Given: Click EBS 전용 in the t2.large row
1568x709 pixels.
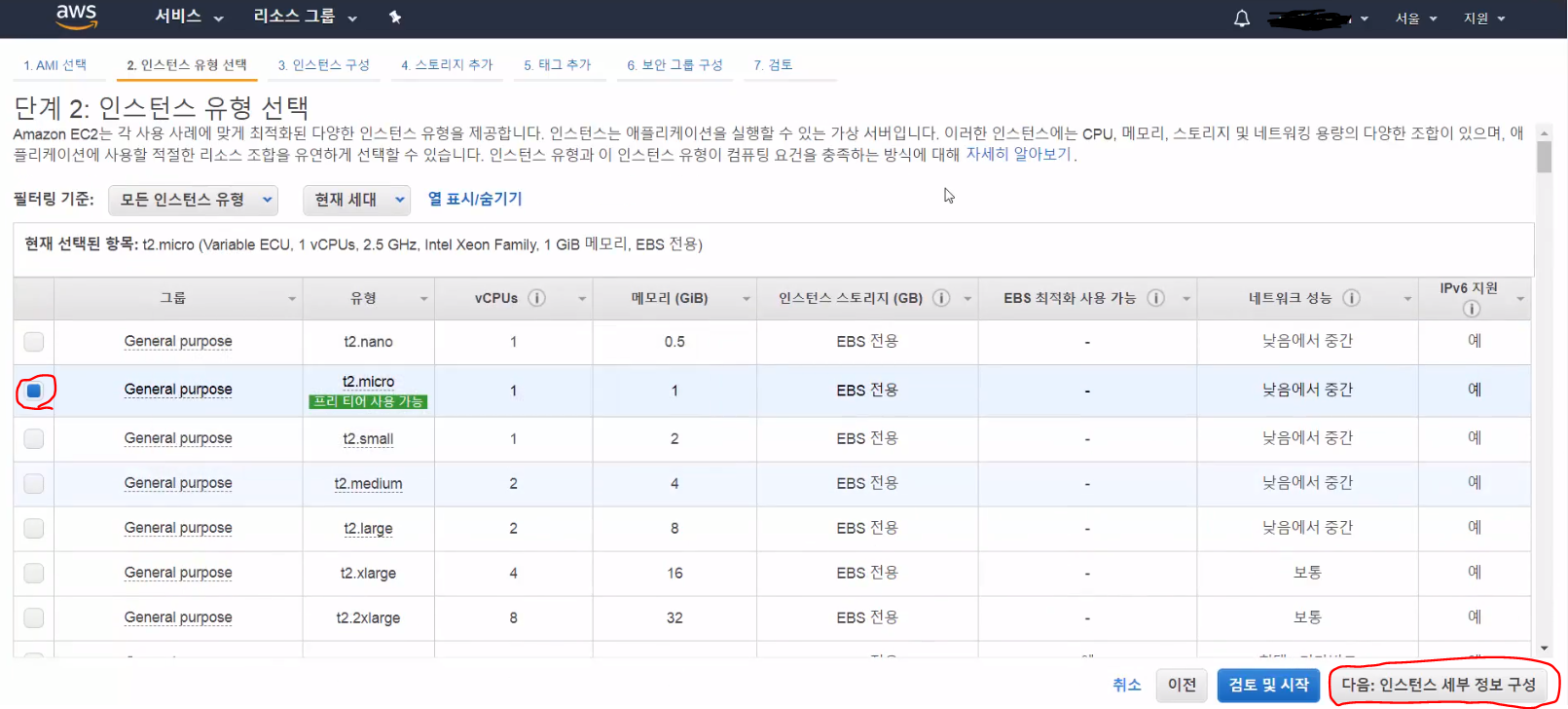Looking at the screenshot, I should [867, 528].
